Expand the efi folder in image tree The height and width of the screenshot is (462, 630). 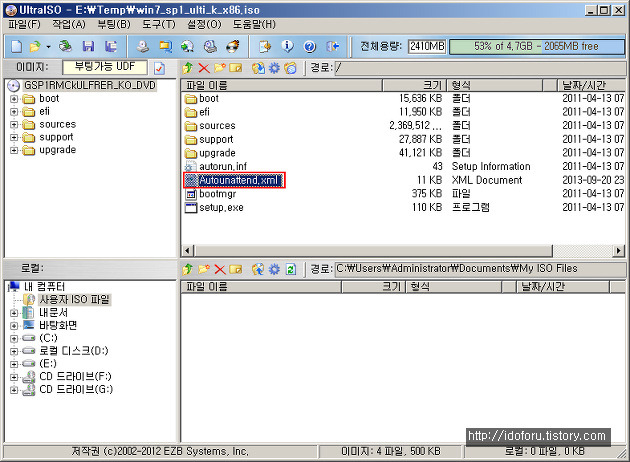point(14,112)
